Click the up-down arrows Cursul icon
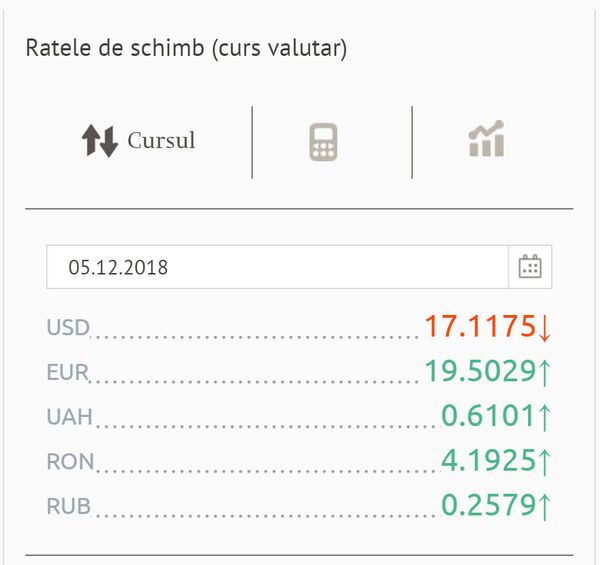Image resolution: width=600 pixels, height=565 pixels. point(100,142)
